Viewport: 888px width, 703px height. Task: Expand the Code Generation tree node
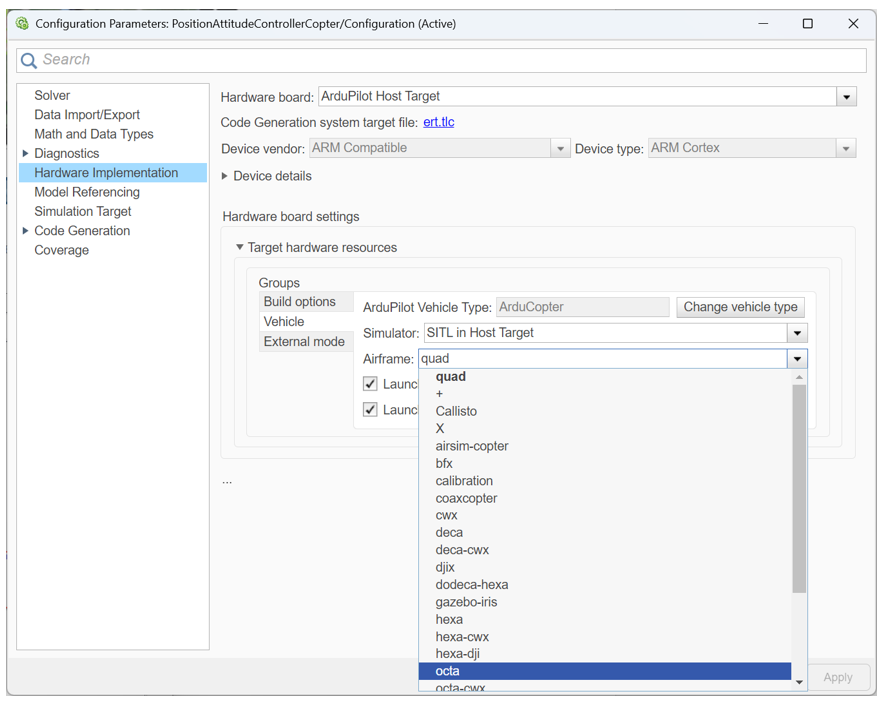coord(26,231)
